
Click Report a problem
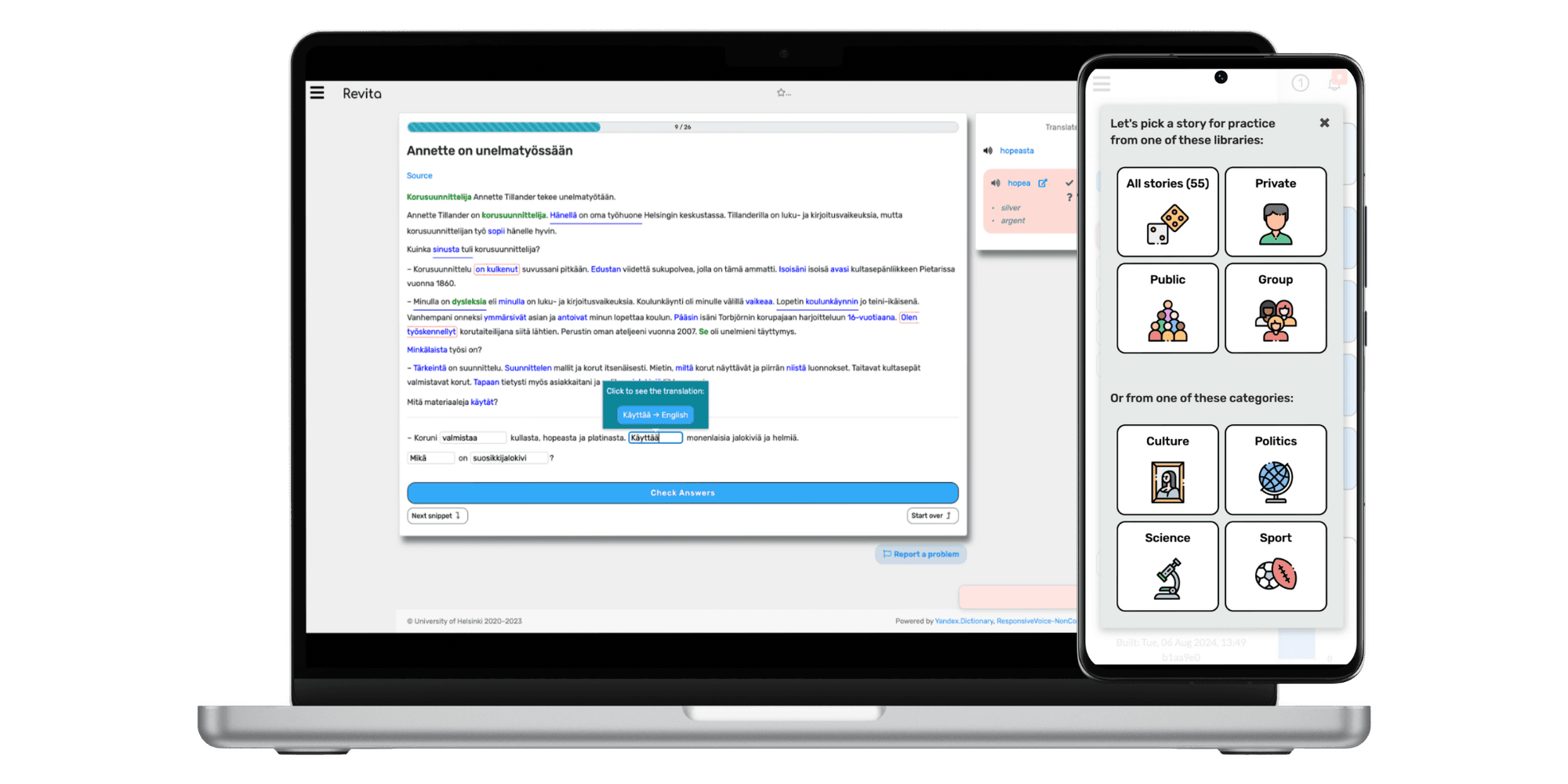click(921, 554)
